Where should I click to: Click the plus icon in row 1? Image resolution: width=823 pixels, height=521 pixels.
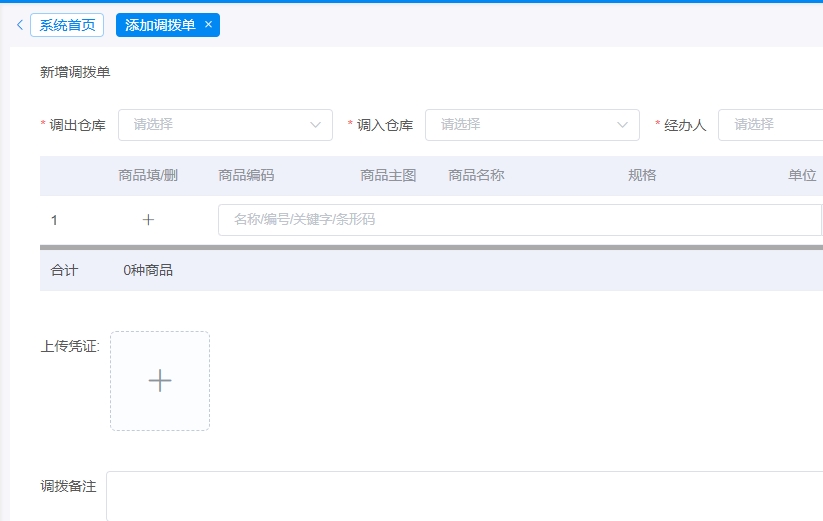tap(148, 220)
